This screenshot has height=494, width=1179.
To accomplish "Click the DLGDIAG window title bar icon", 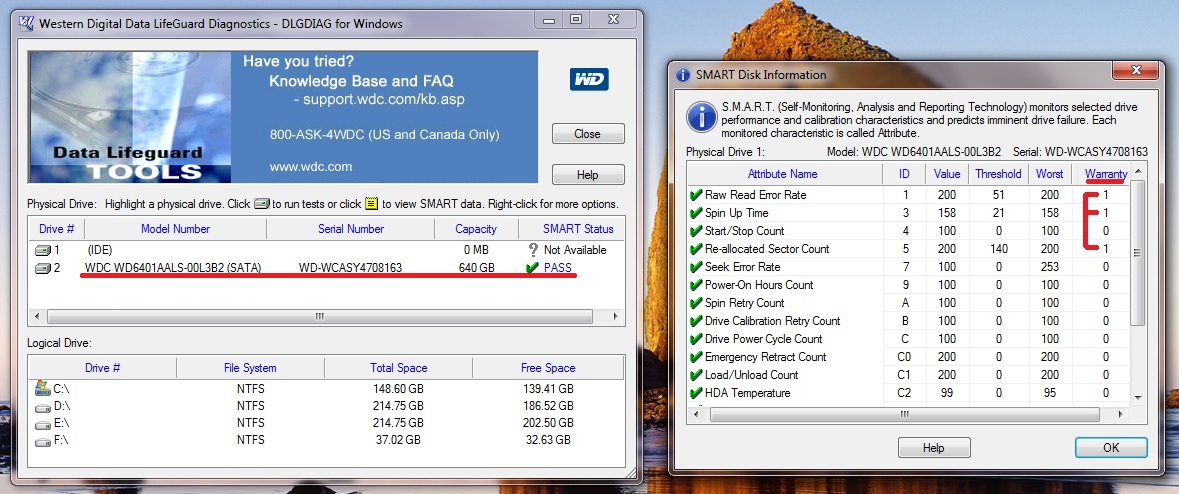I will (26, 23).
